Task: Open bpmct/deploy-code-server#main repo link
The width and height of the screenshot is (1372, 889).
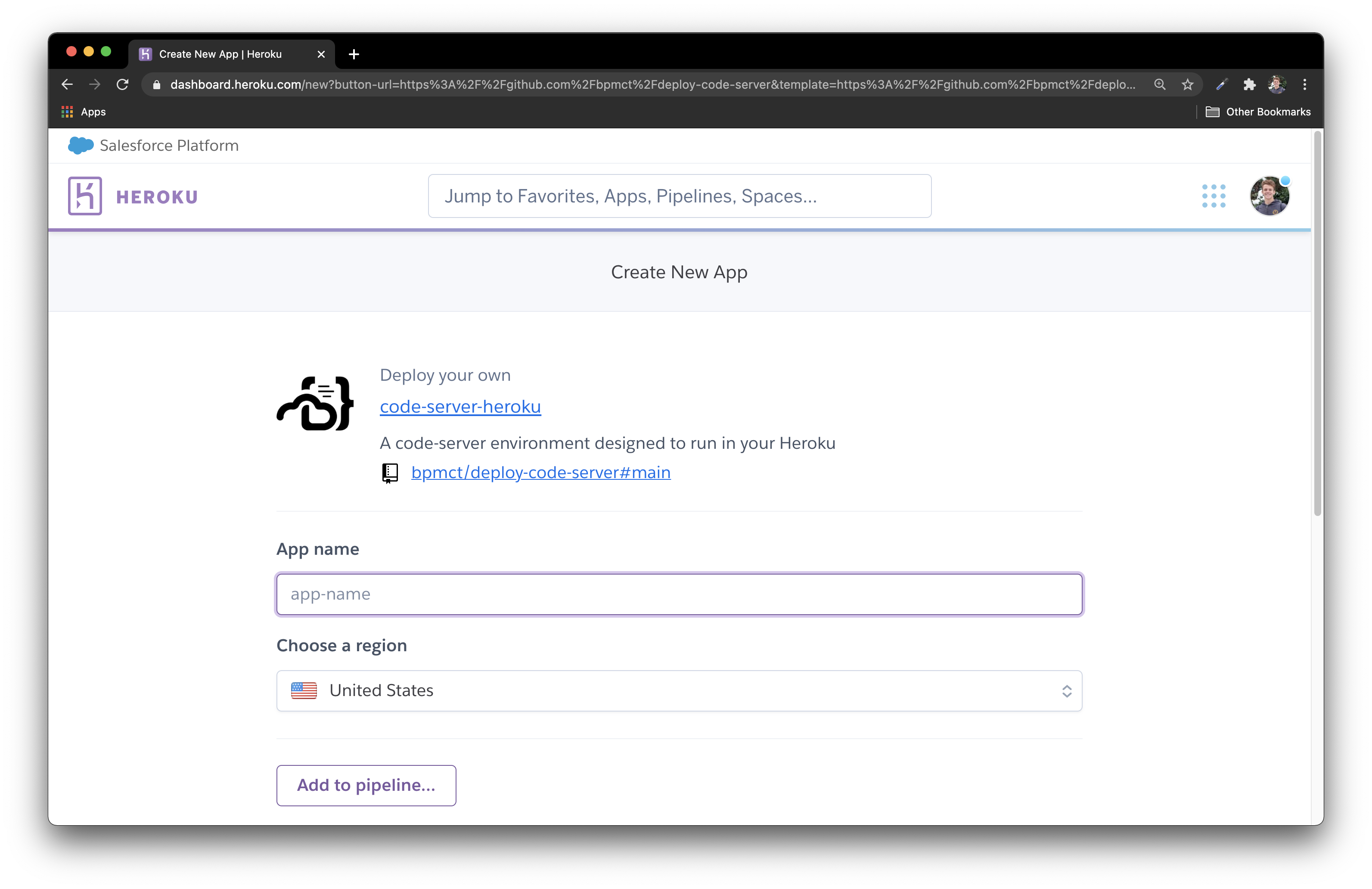Action: click(541, 472)
